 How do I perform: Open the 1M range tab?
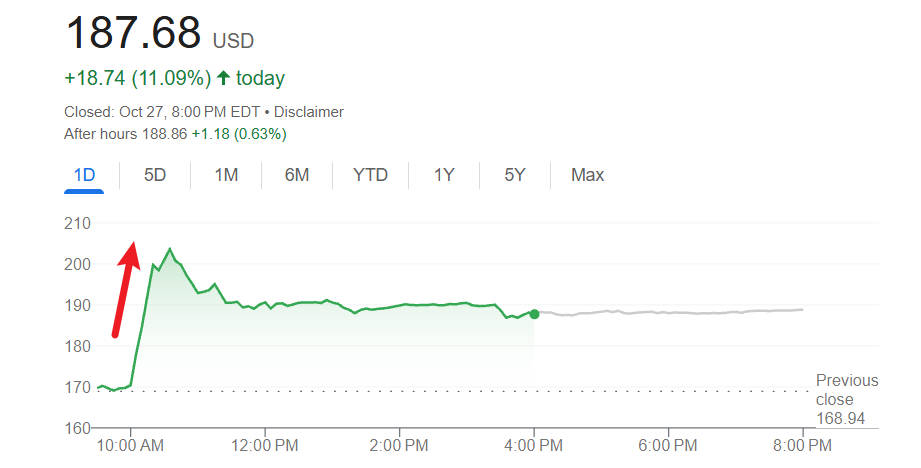coord(226,175)
